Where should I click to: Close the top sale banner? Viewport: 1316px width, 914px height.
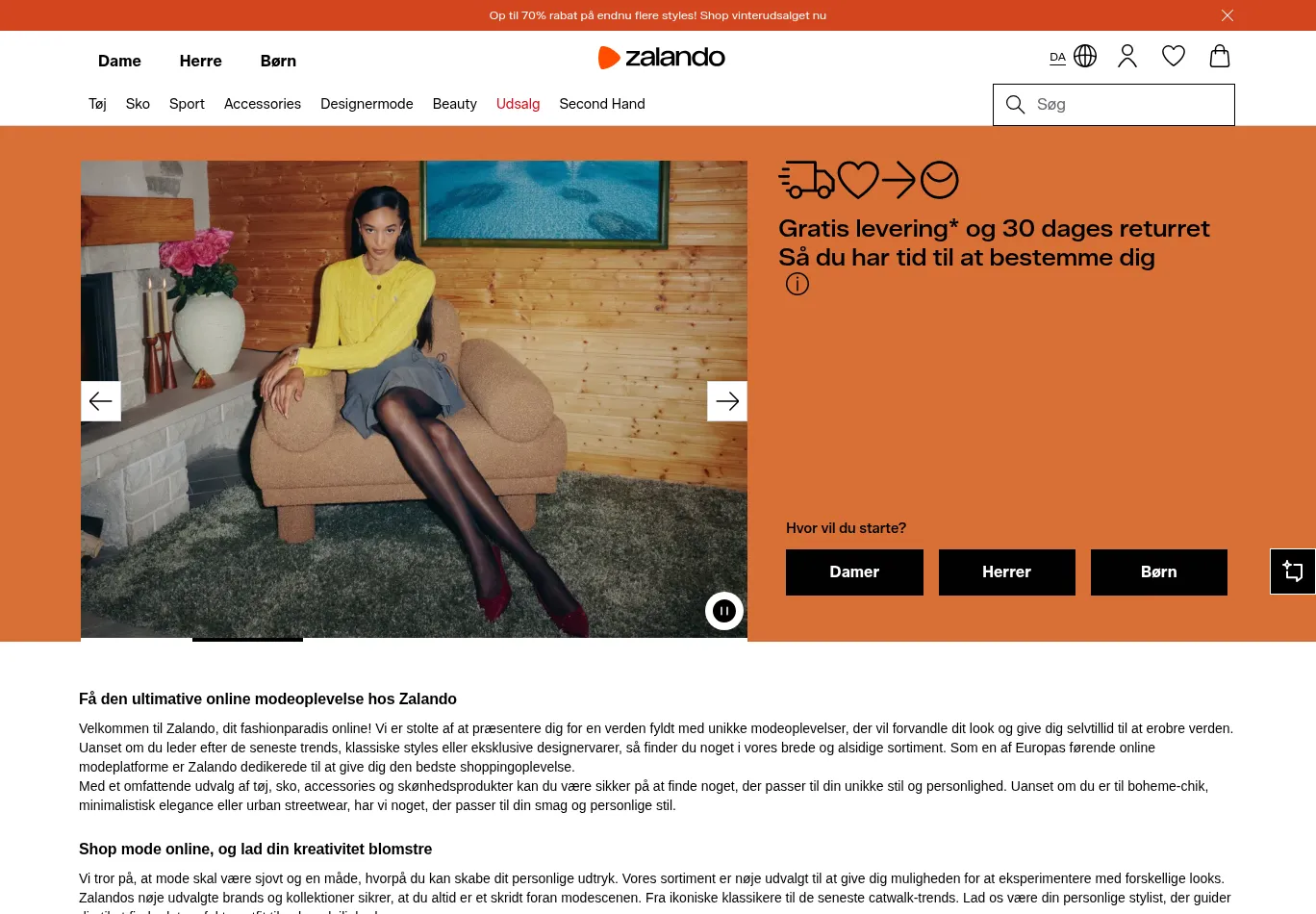[1227, 15]
